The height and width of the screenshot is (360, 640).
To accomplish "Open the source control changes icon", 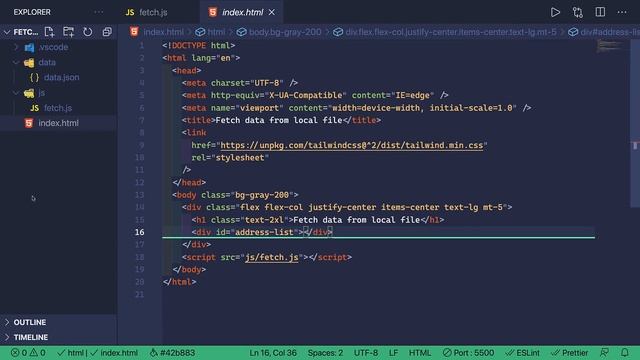I will click(x=578, y=12).
